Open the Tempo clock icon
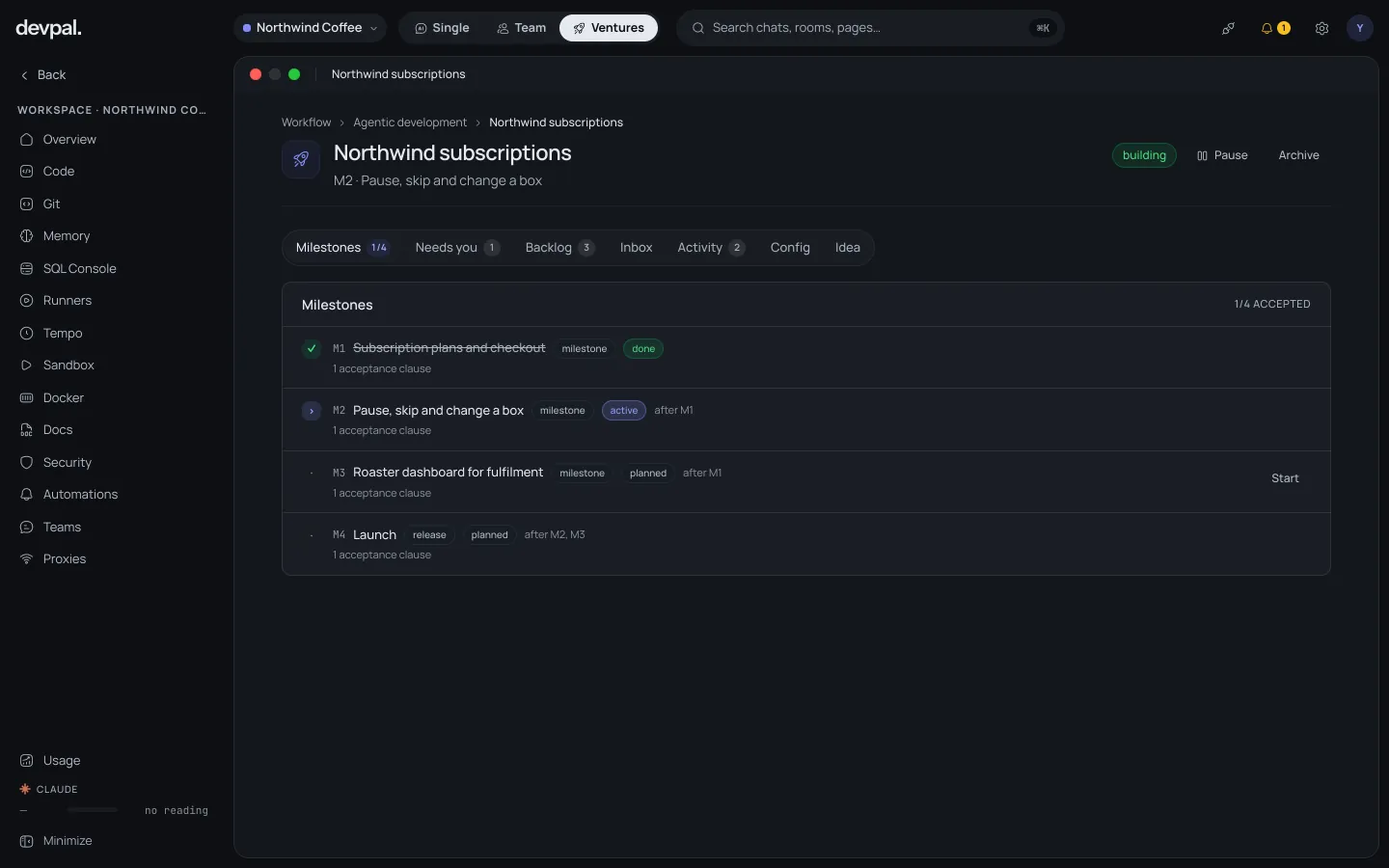 click(x=27, y=334)
